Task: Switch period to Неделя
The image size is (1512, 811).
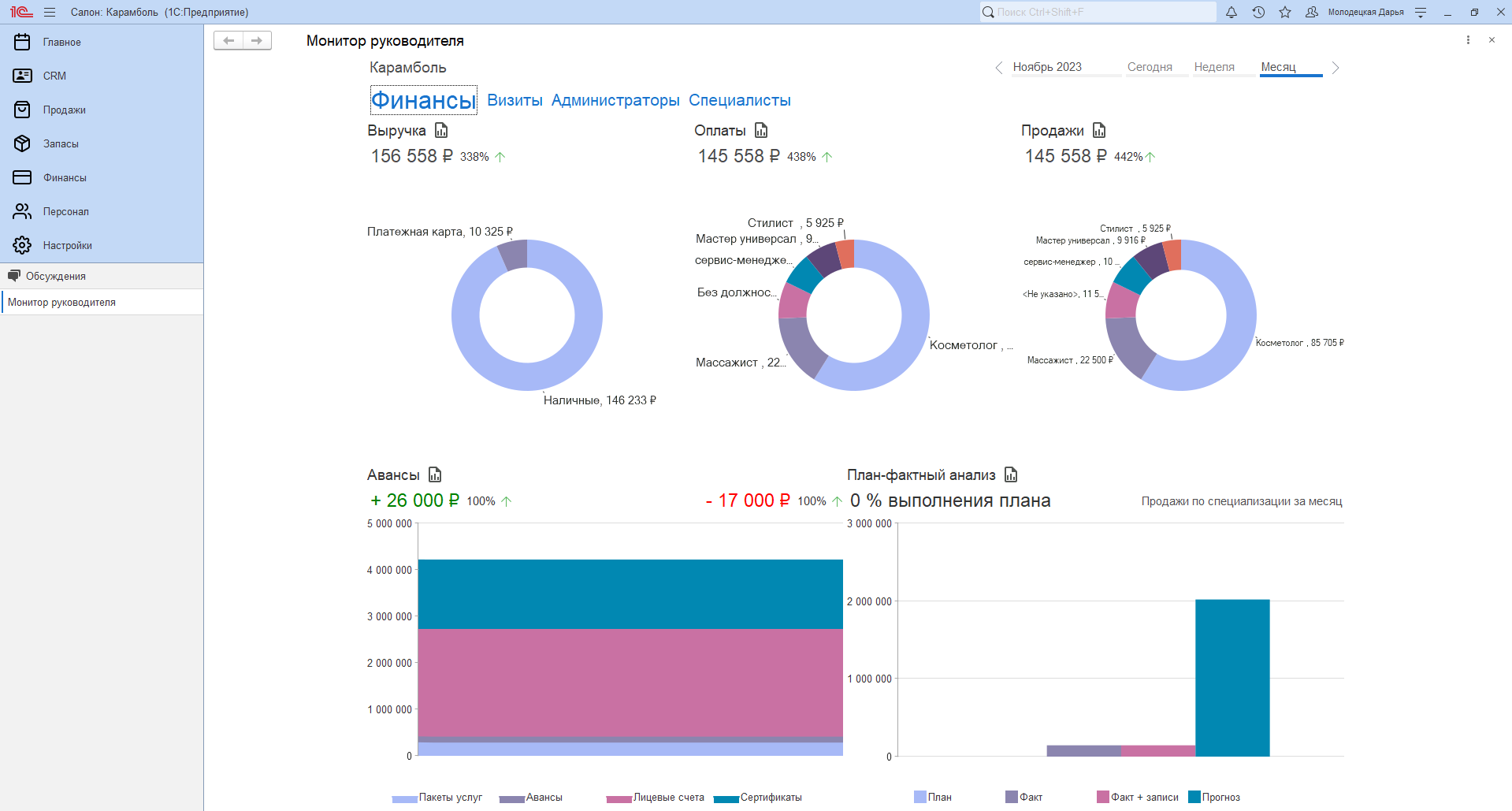Action: tap(1214, 68)
